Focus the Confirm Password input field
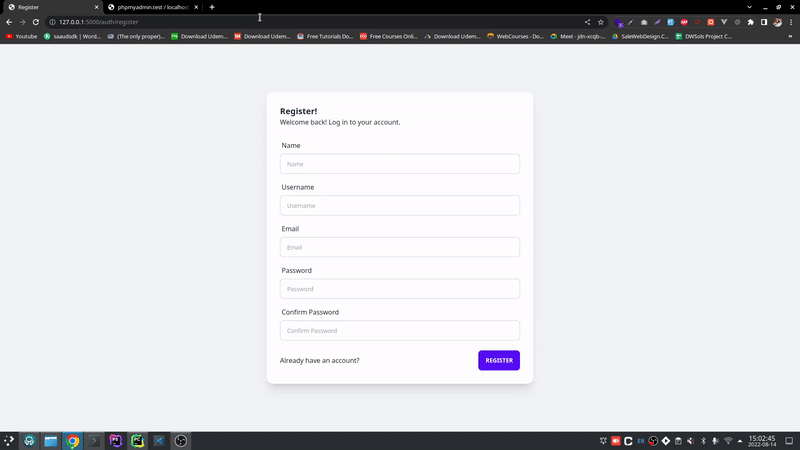Viewport: 800px width, 450px height. [x=399, y=331]
